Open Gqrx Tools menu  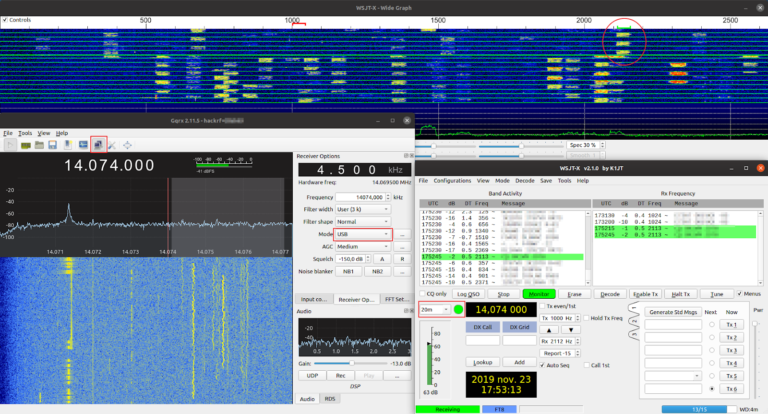pos(25,133)
